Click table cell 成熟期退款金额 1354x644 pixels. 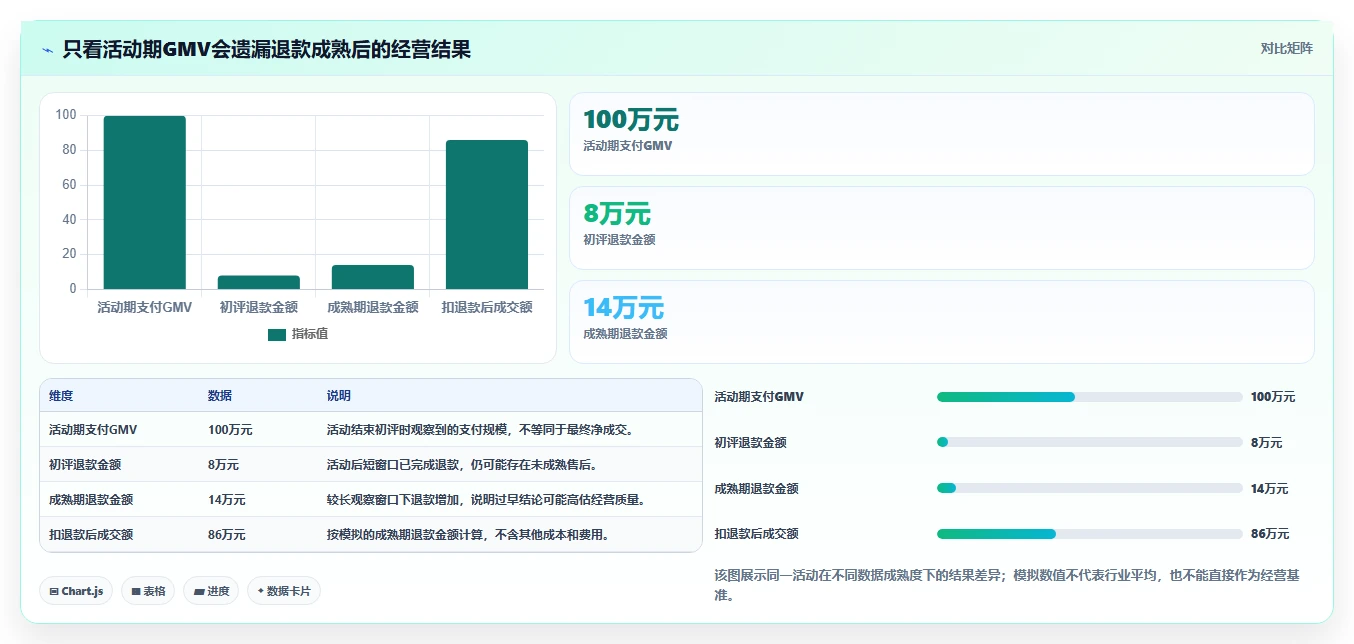(91, 500)
